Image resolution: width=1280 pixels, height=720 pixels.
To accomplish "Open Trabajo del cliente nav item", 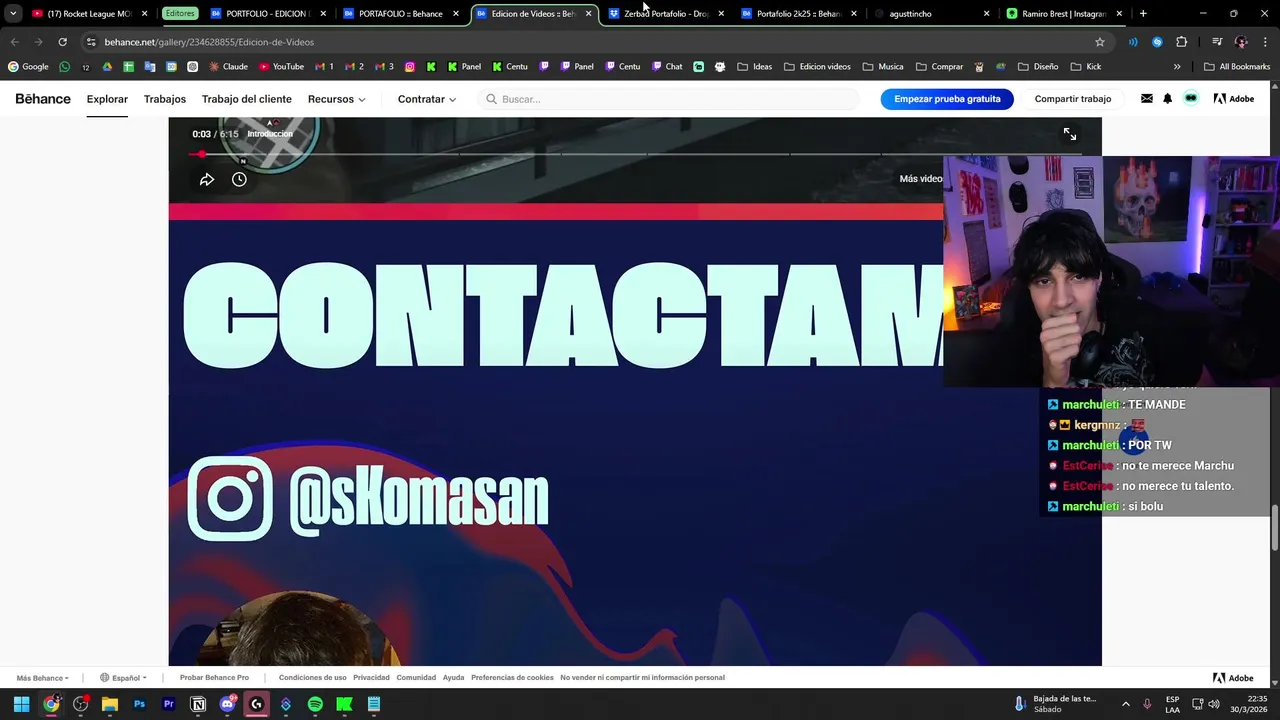I will tap(247, 99).
